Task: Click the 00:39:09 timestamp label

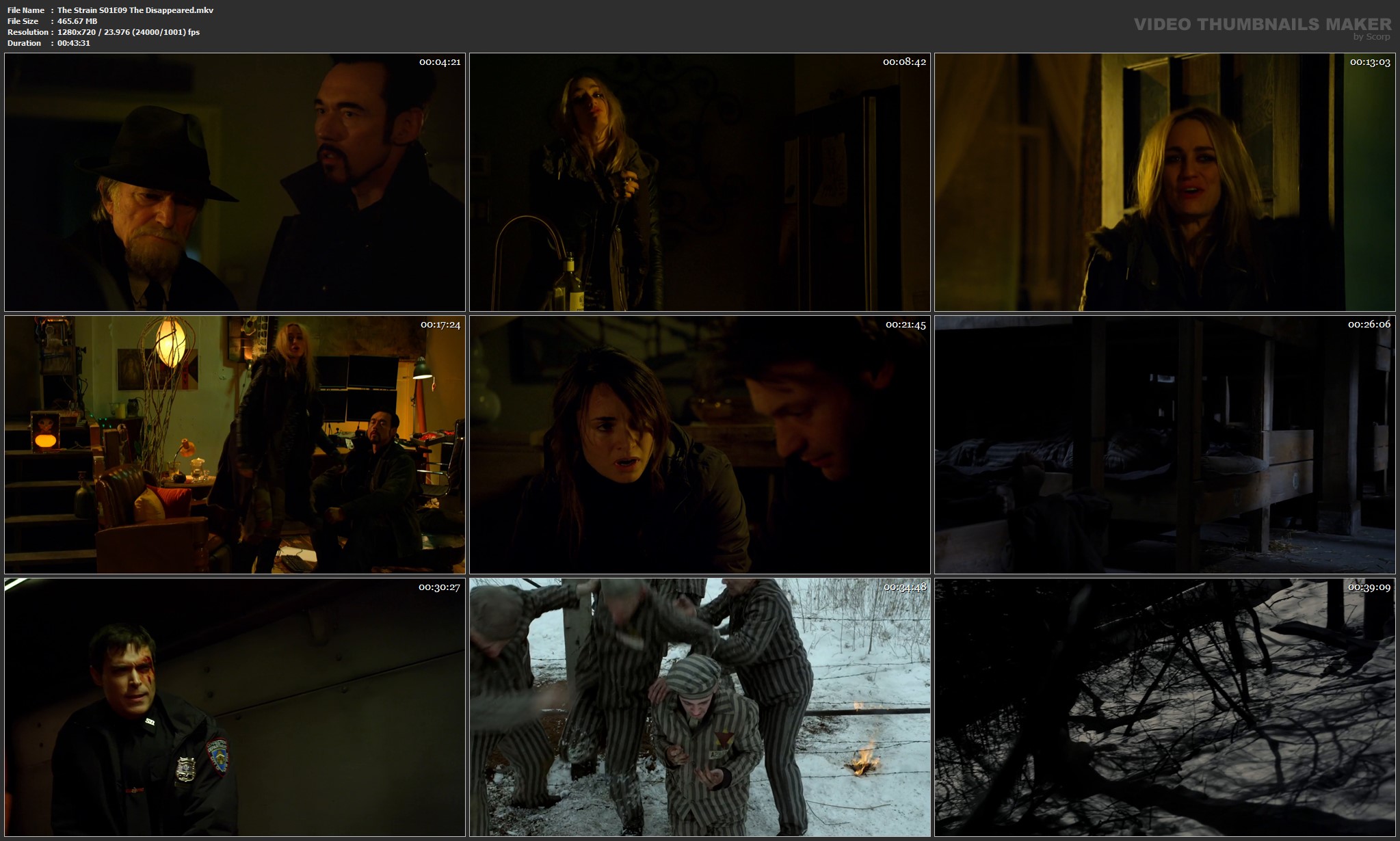Action: point(1369,587)
